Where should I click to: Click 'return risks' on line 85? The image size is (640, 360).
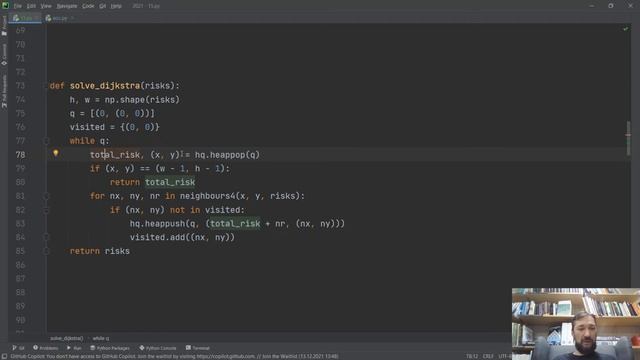tap(100, 251)
